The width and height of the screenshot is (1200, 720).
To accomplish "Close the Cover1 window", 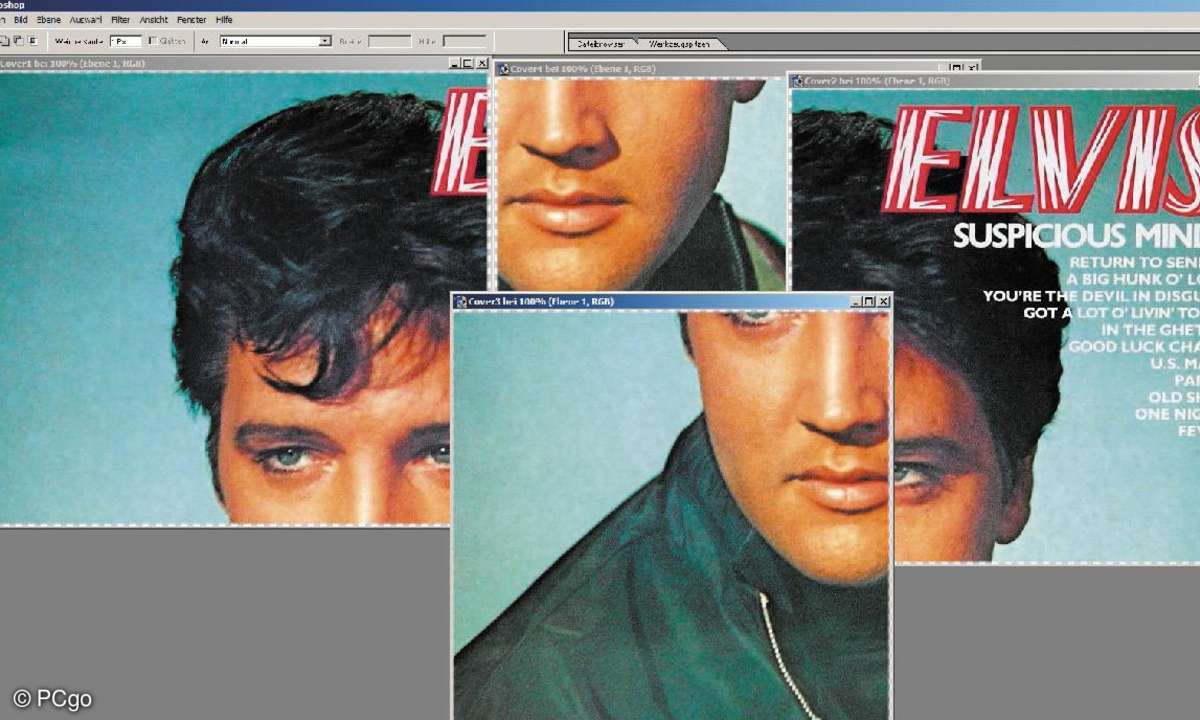I will pyautogui.click(x=481, y=63).
